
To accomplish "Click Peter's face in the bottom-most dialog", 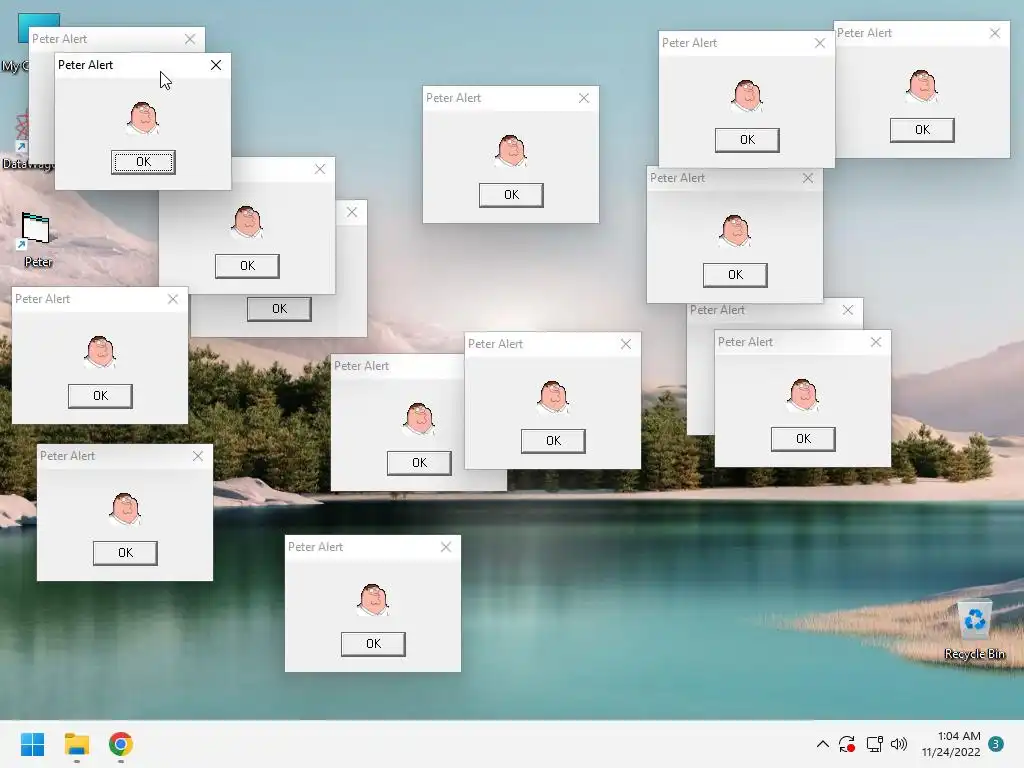I will [374, 600].
